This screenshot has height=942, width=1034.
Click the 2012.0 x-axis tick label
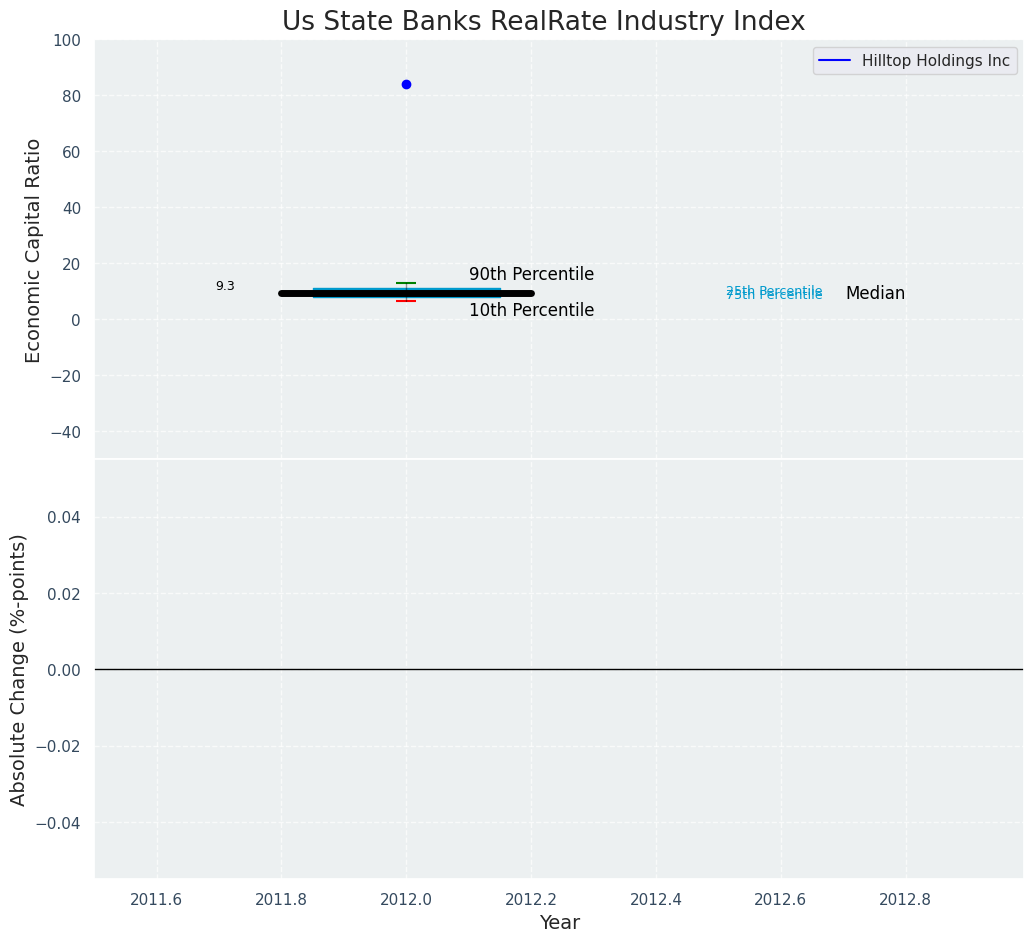406,899
